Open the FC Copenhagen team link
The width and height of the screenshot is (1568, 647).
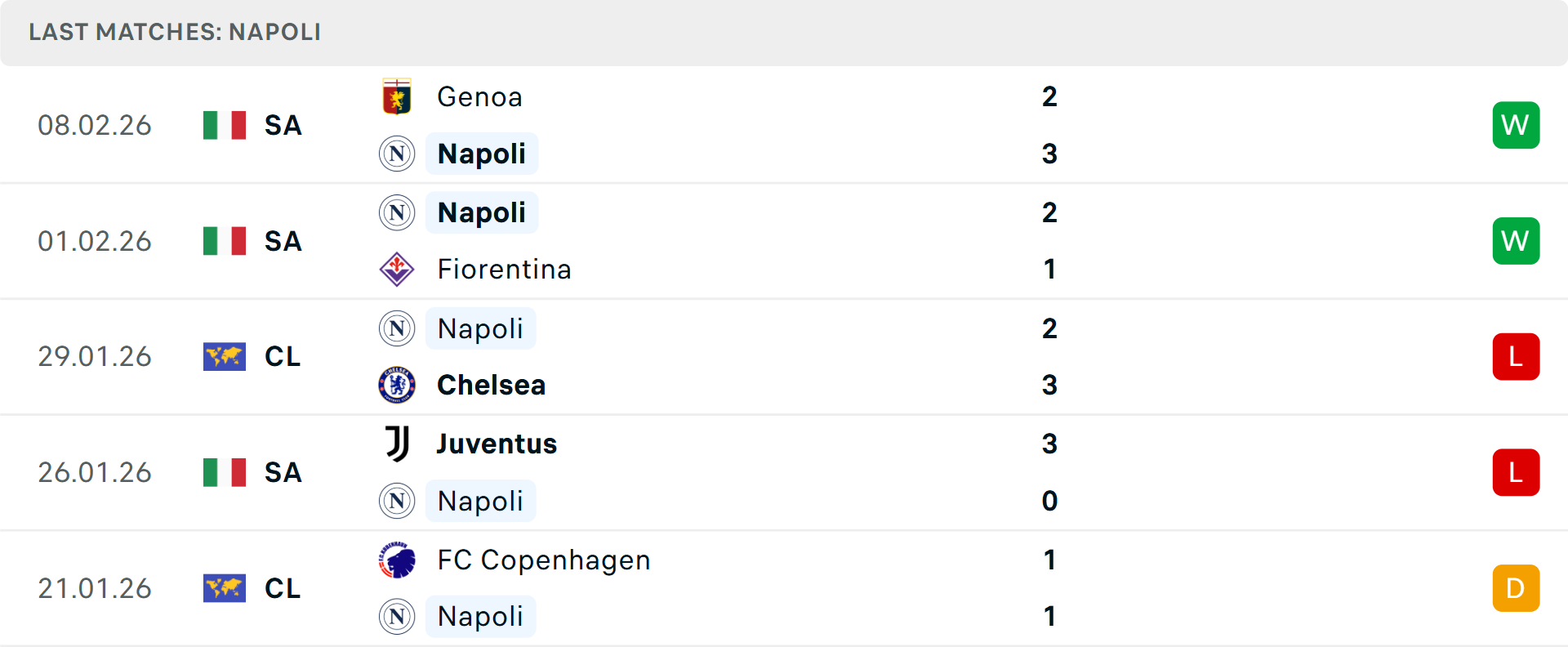coord(543,560)
